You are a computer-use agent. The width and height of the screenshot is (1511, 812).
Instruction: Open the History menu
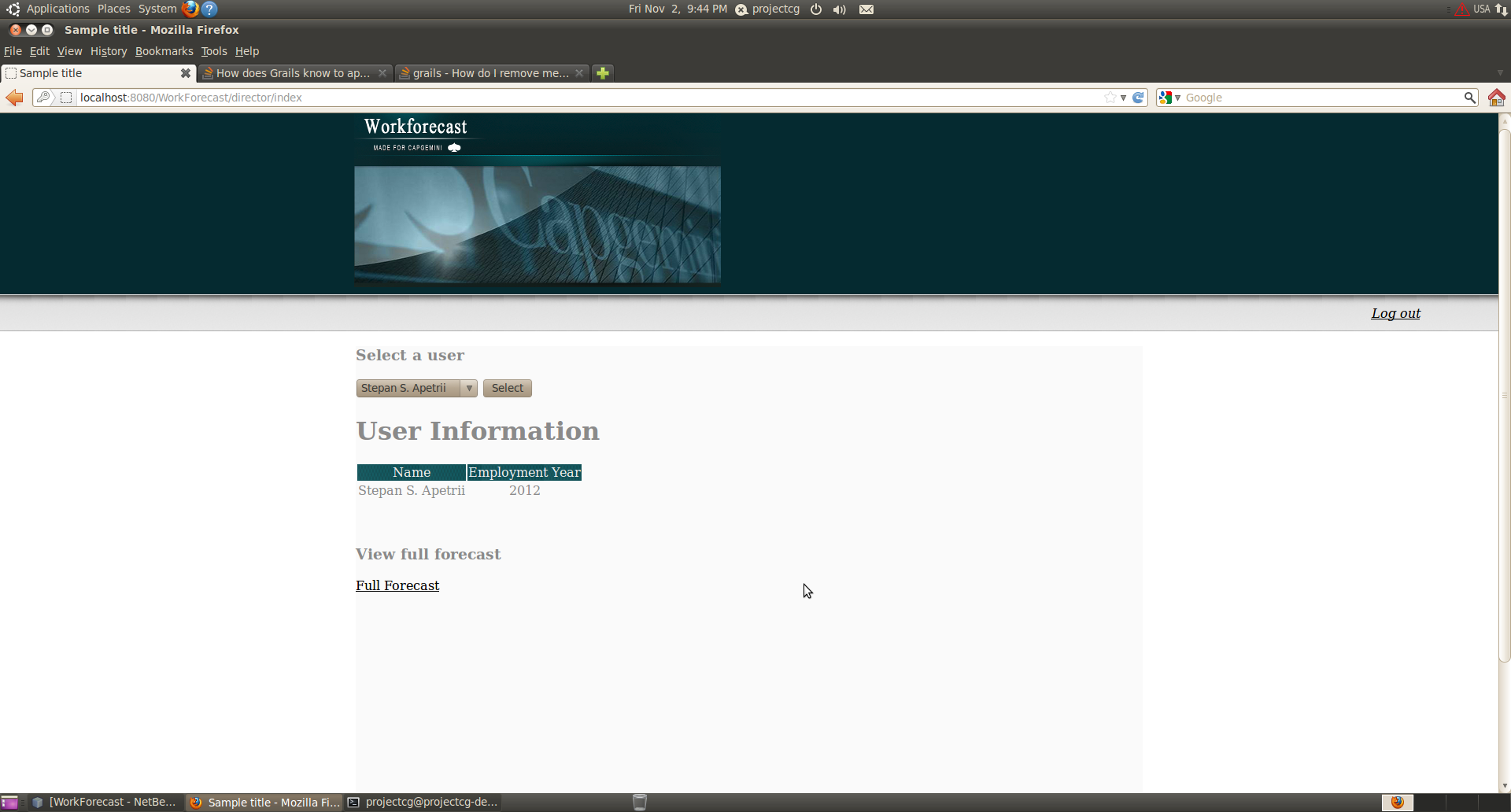(109, 51)
